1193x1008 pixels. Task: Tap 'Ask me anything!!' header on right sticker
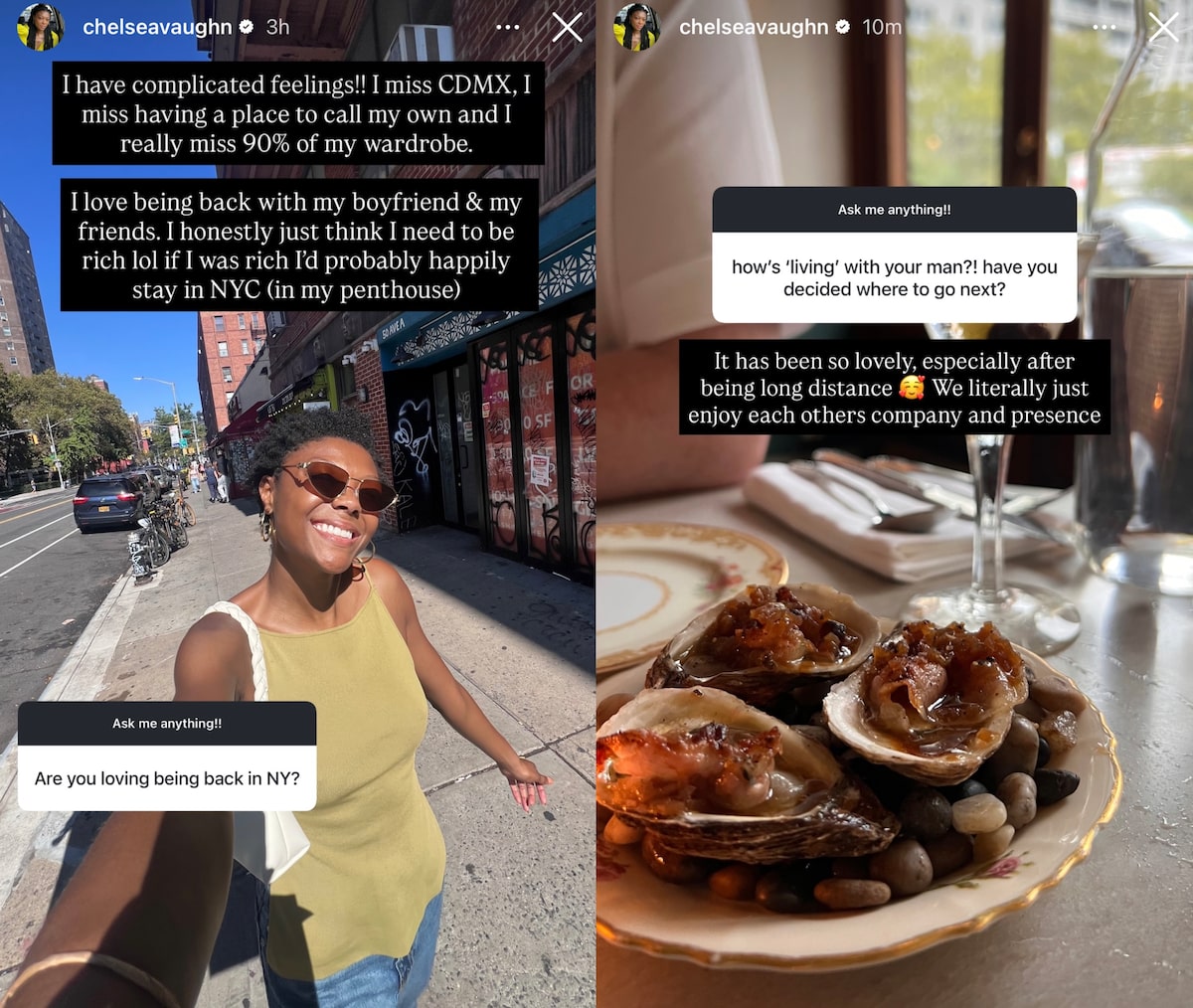point(895,210)
